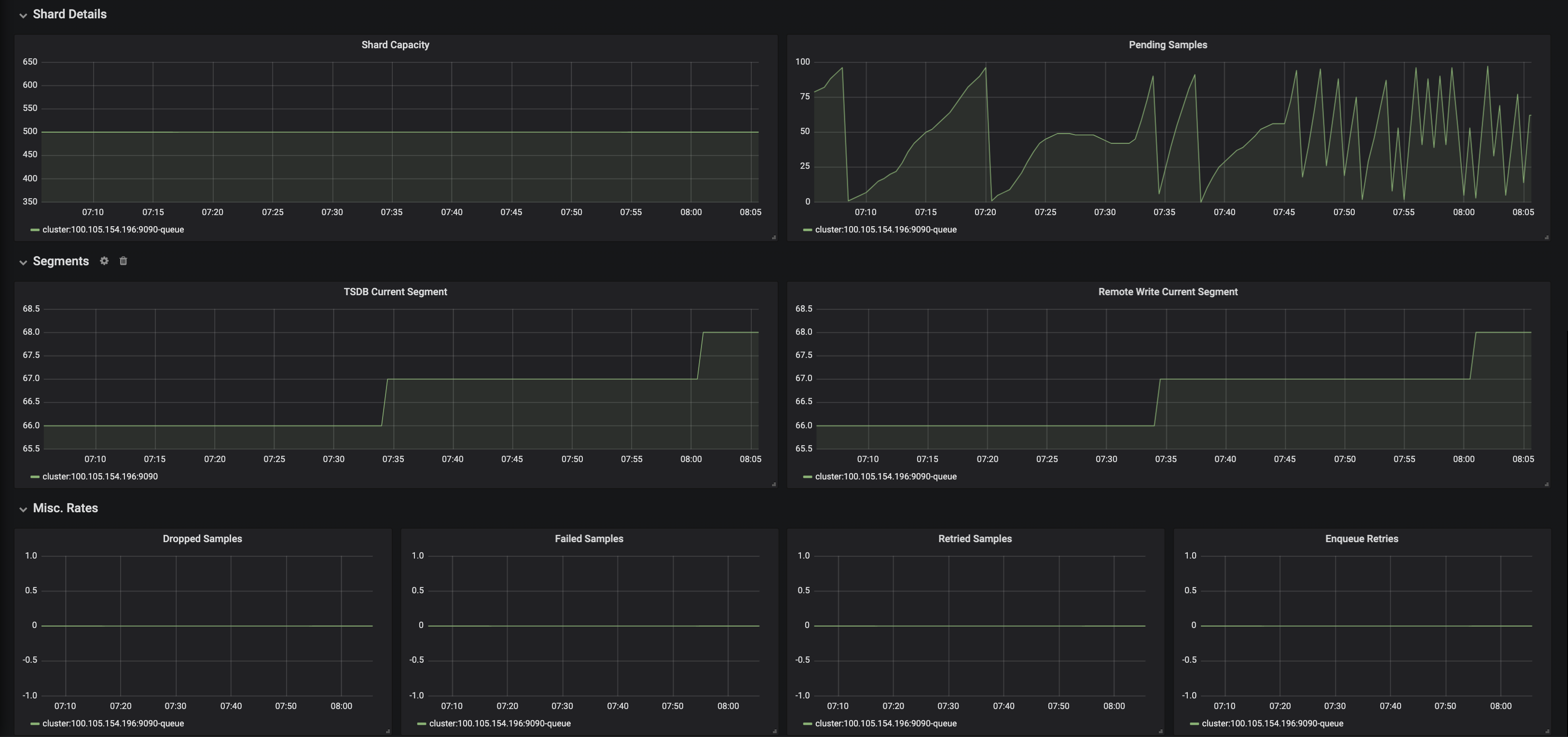
Task: Click the 68.0 plateau in TSDB Current Segment
Action: [730, 332]
